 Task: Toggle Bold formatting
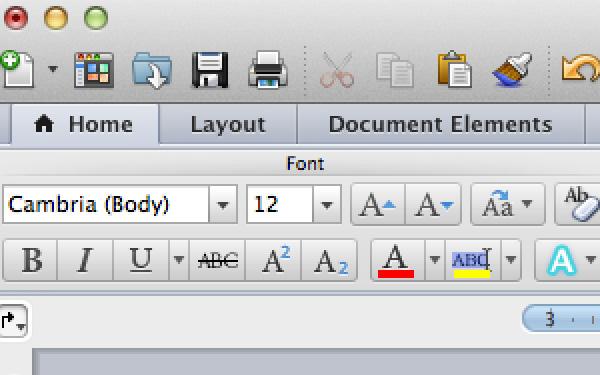point(31,260)
